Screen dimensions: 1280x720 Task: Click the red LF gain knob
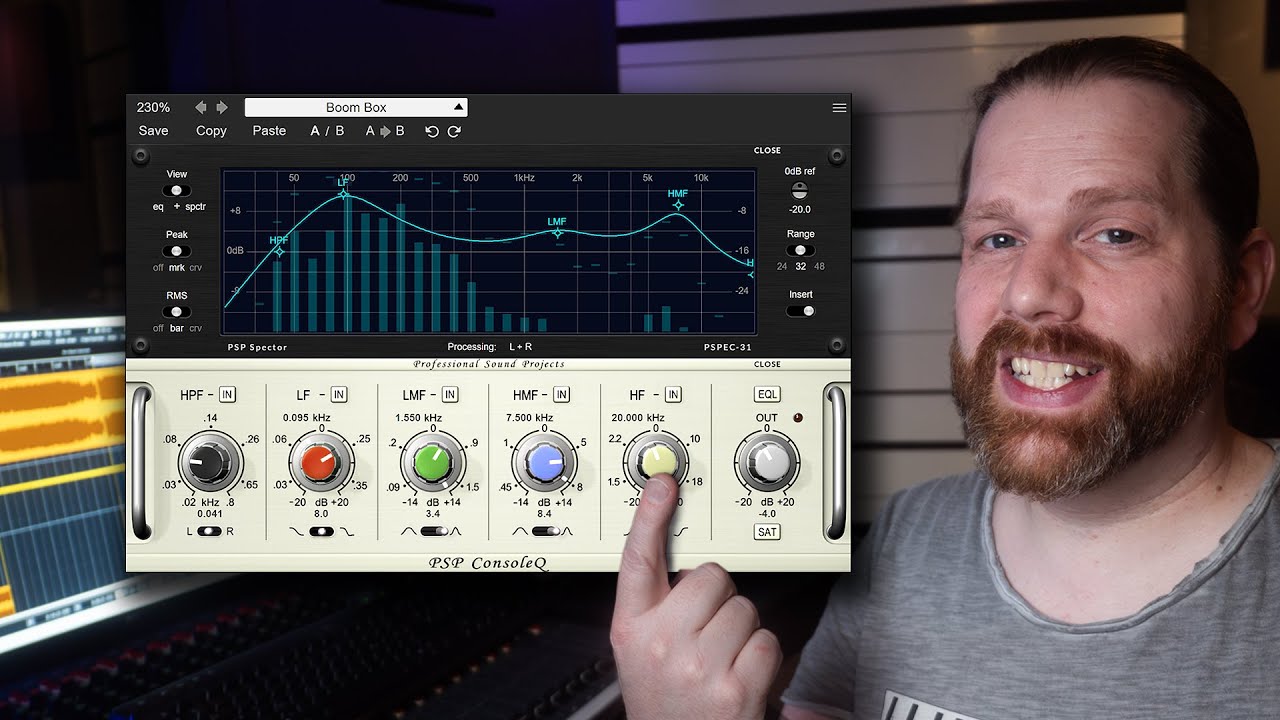point(321,464)
